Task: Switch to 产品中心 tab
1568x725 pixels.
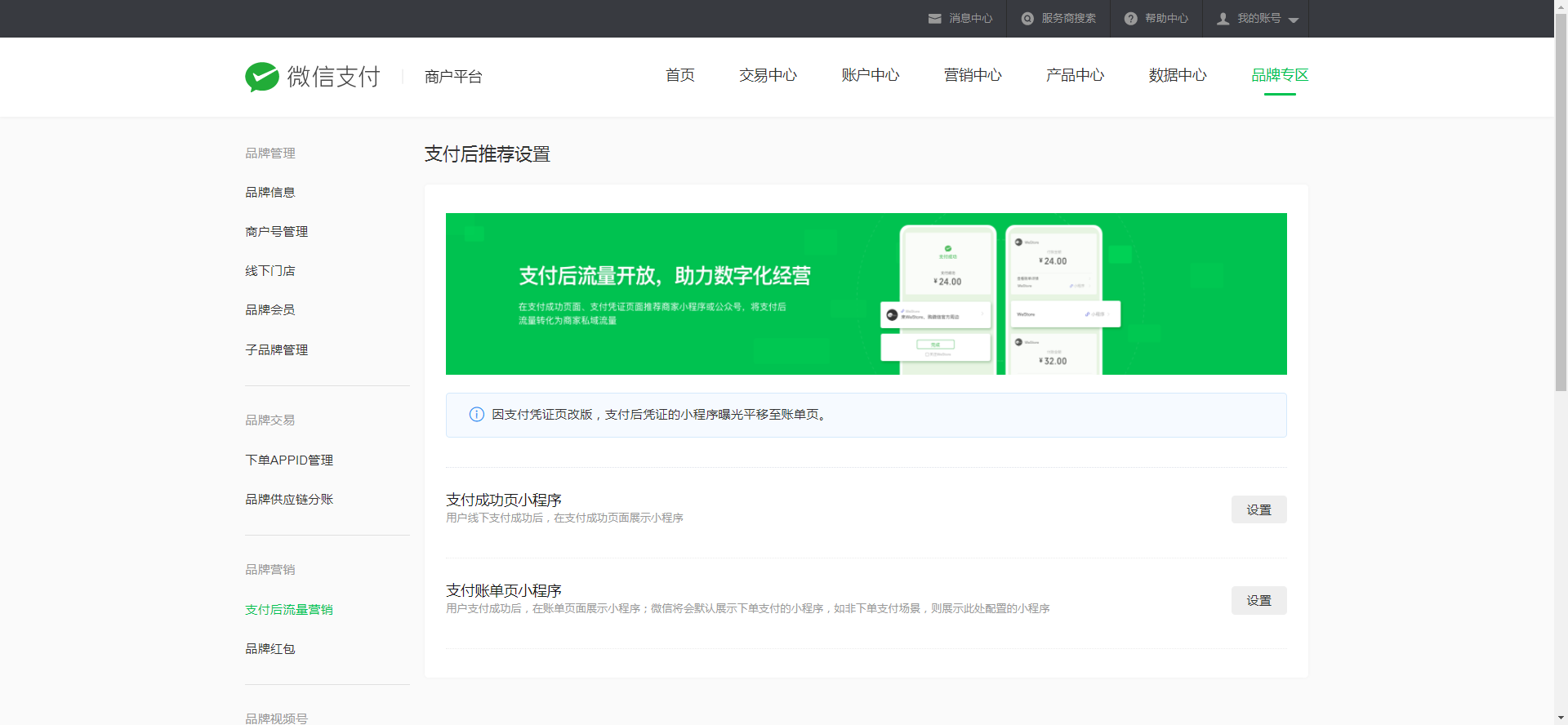Action: pos(1075,75)
